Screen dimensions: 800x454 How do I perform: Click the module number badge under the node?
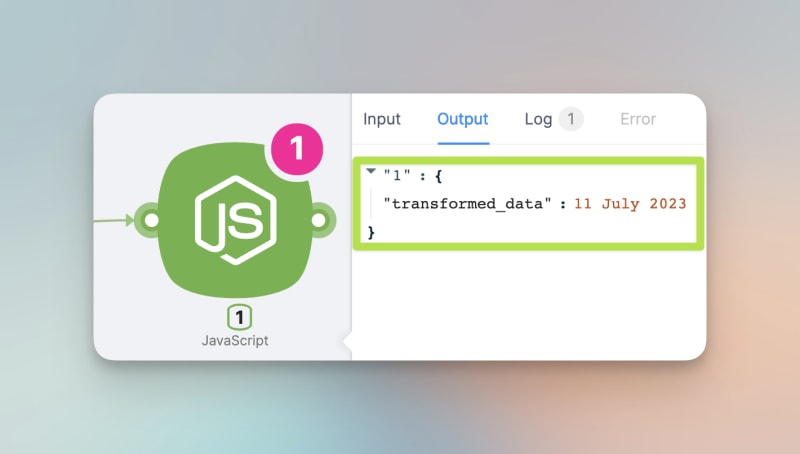(x=239, y=317)
